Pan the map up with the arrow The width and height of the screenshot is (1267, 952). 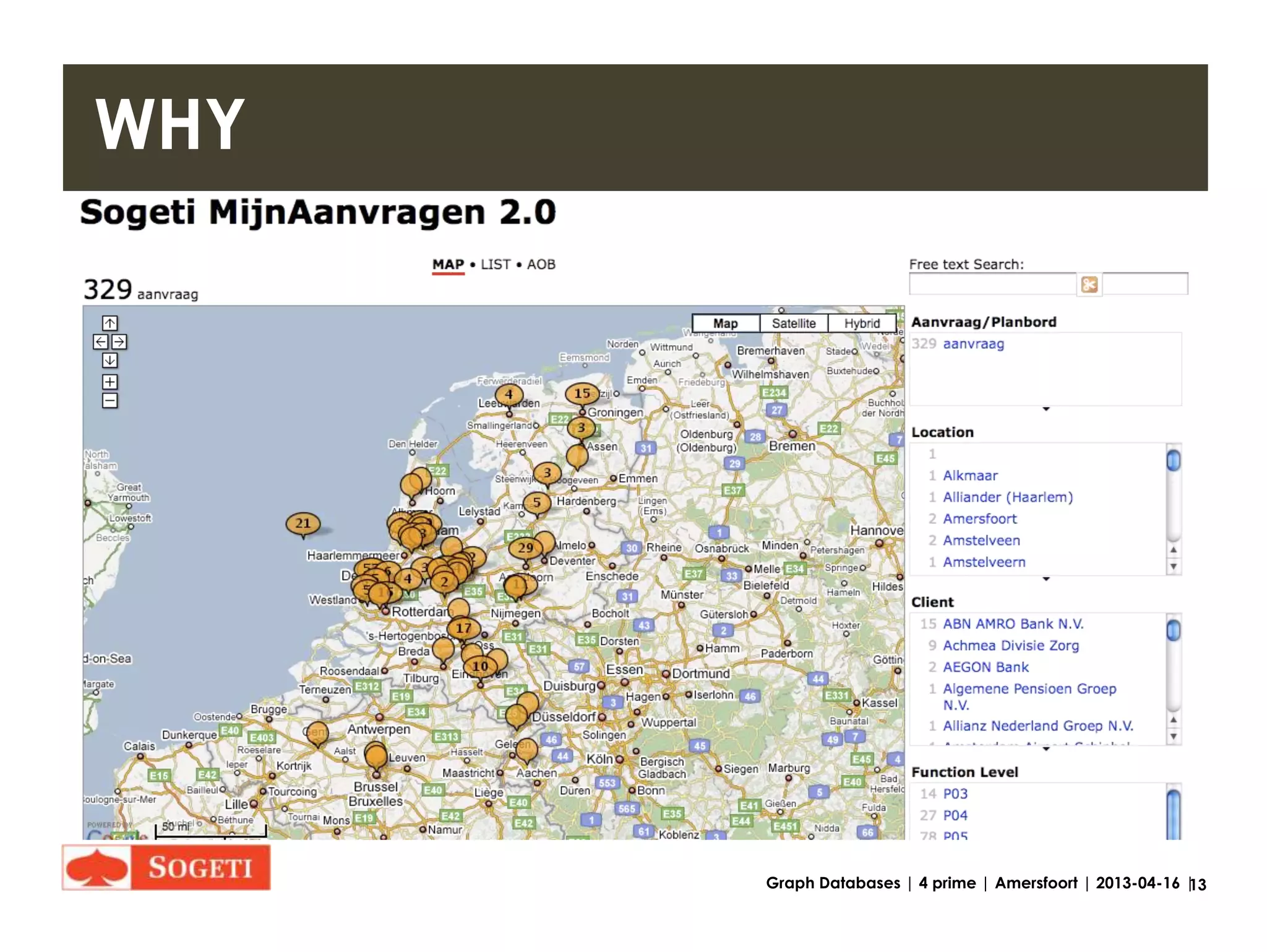(x=110, y=323)
